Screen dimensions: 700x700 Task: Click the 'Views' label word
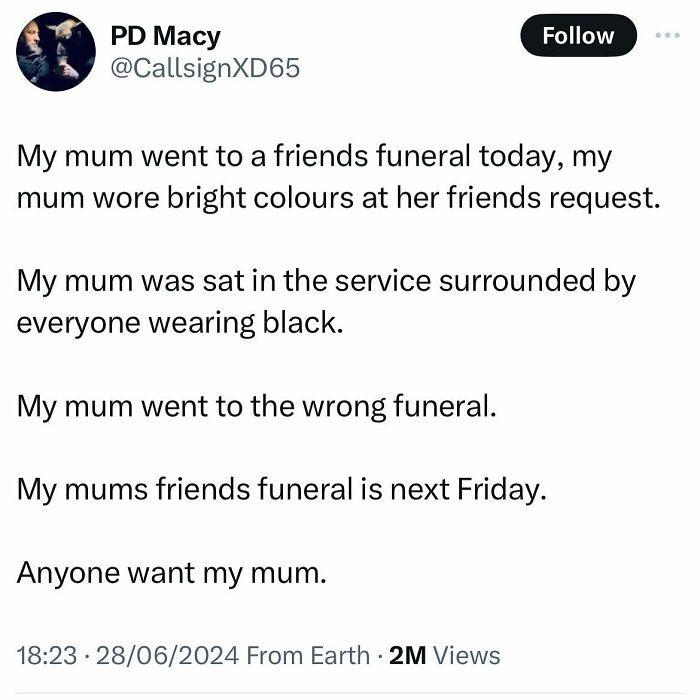467,655
